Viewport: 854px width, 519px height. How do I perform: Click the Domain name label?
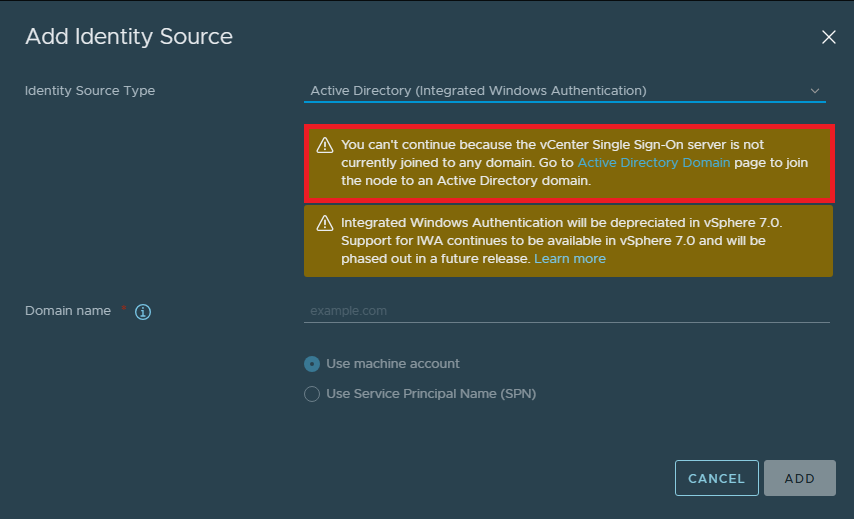click(68, 310)
